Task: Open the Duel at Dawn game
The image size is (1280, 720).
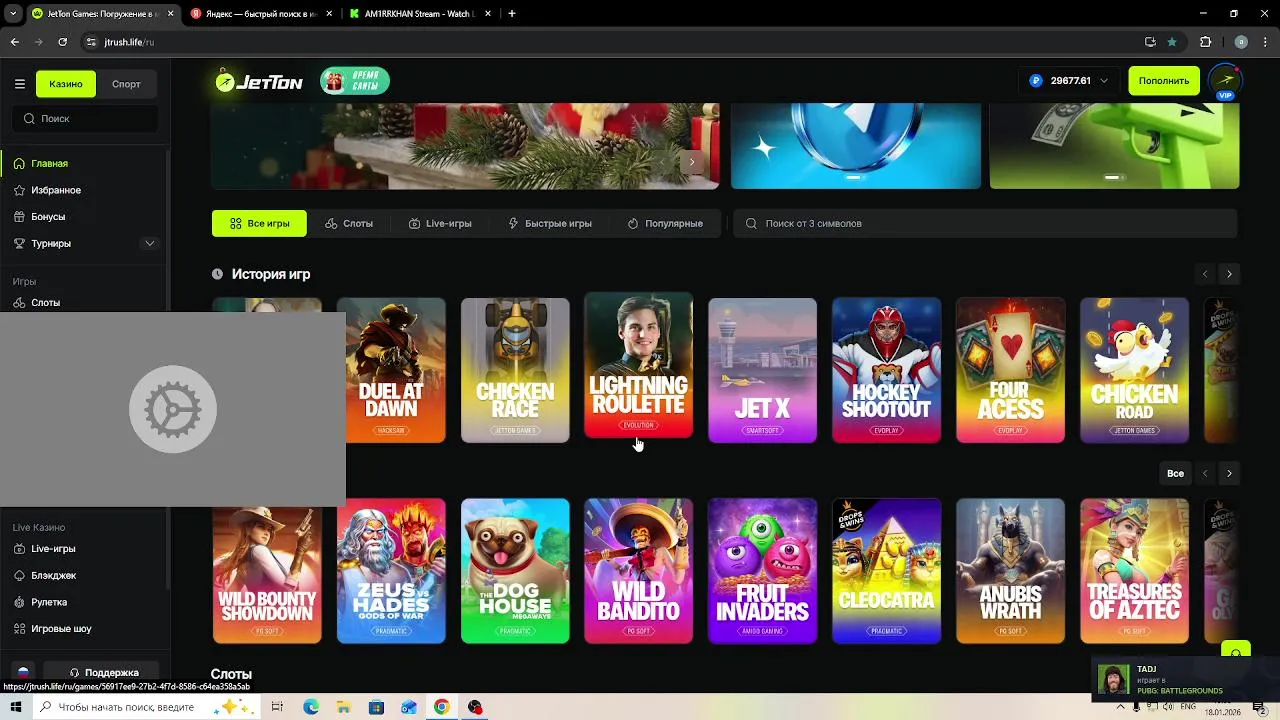Action: coord(391,370)
